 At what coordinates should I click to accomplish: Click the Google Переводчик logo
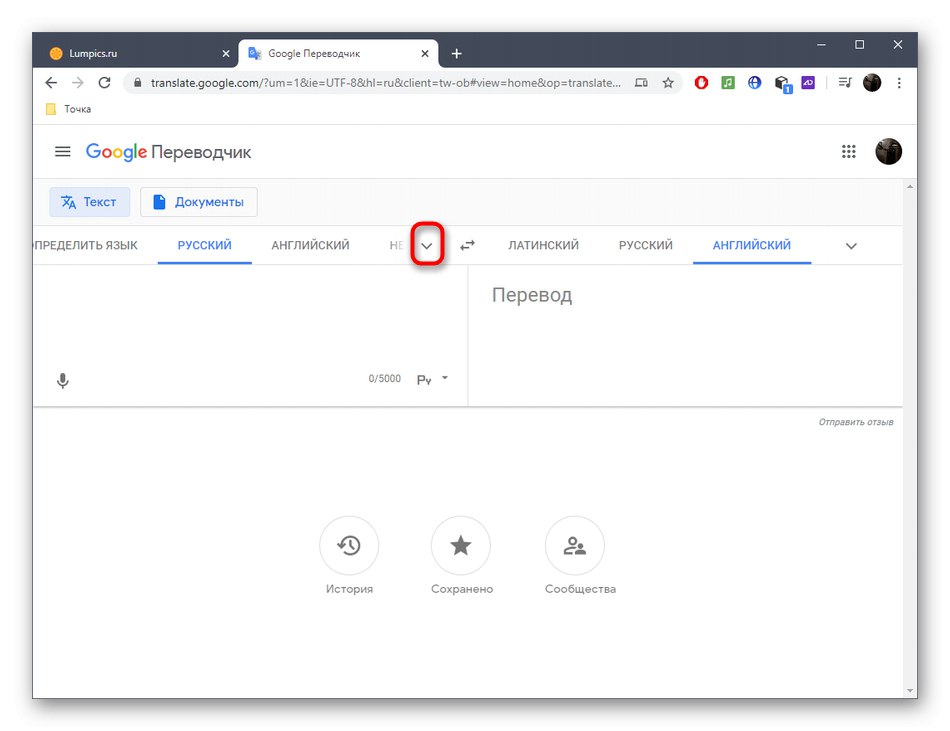pyautogui.click(x=168, y=152)
